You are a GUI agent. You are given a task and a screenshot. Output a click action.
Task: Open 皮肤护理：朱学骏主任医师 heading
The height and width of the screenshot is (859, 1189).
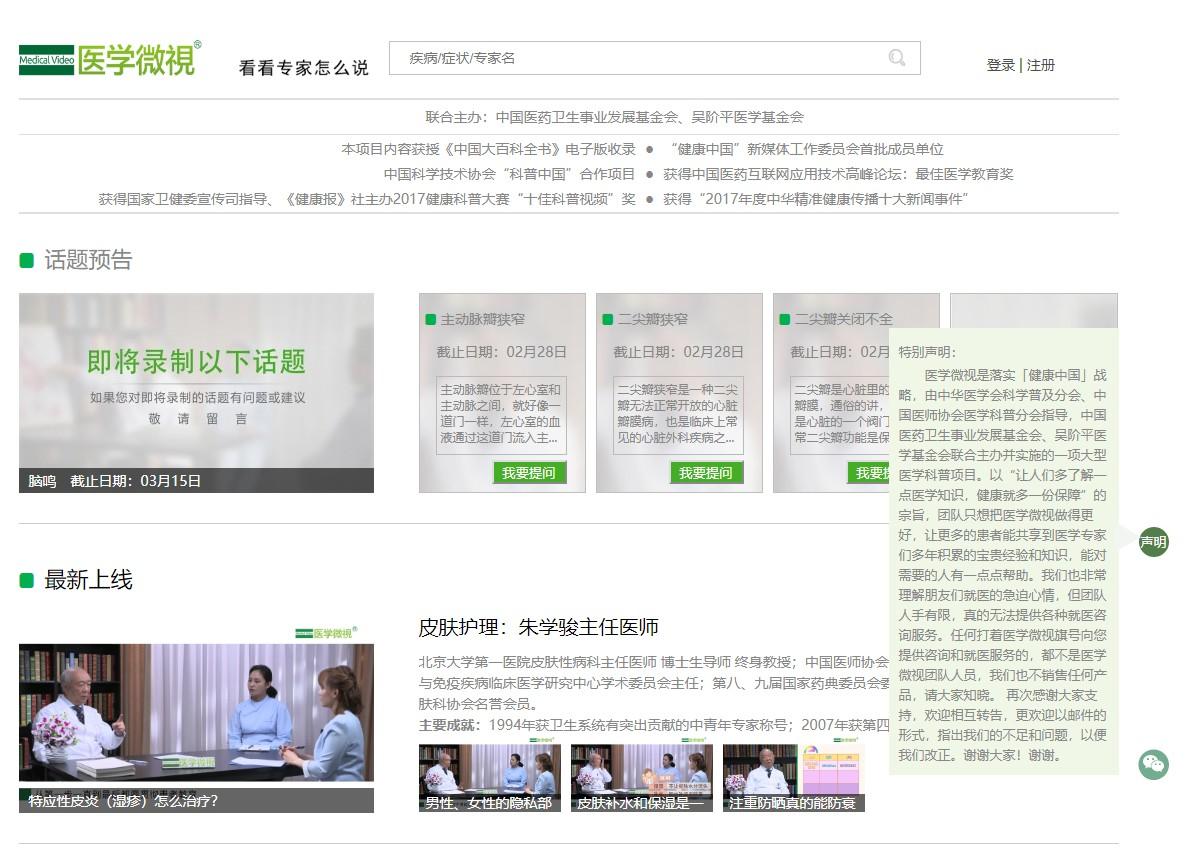pos(538,628)
